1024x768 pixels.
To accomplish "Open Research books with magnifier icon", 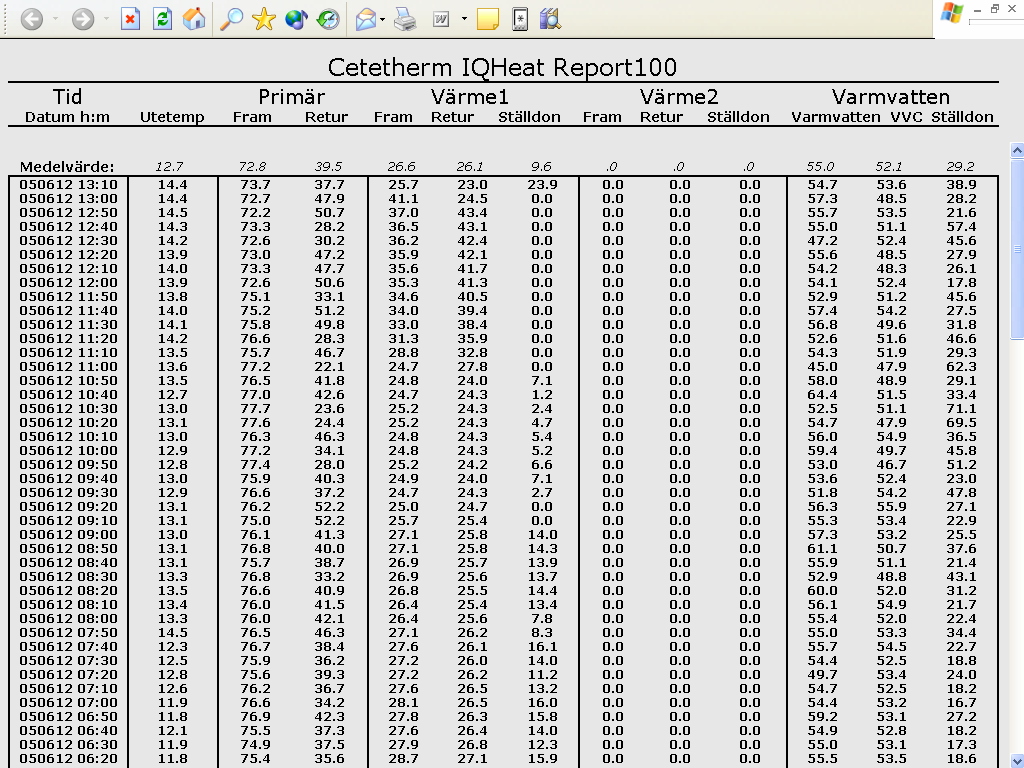I will [x=551, y=19].
